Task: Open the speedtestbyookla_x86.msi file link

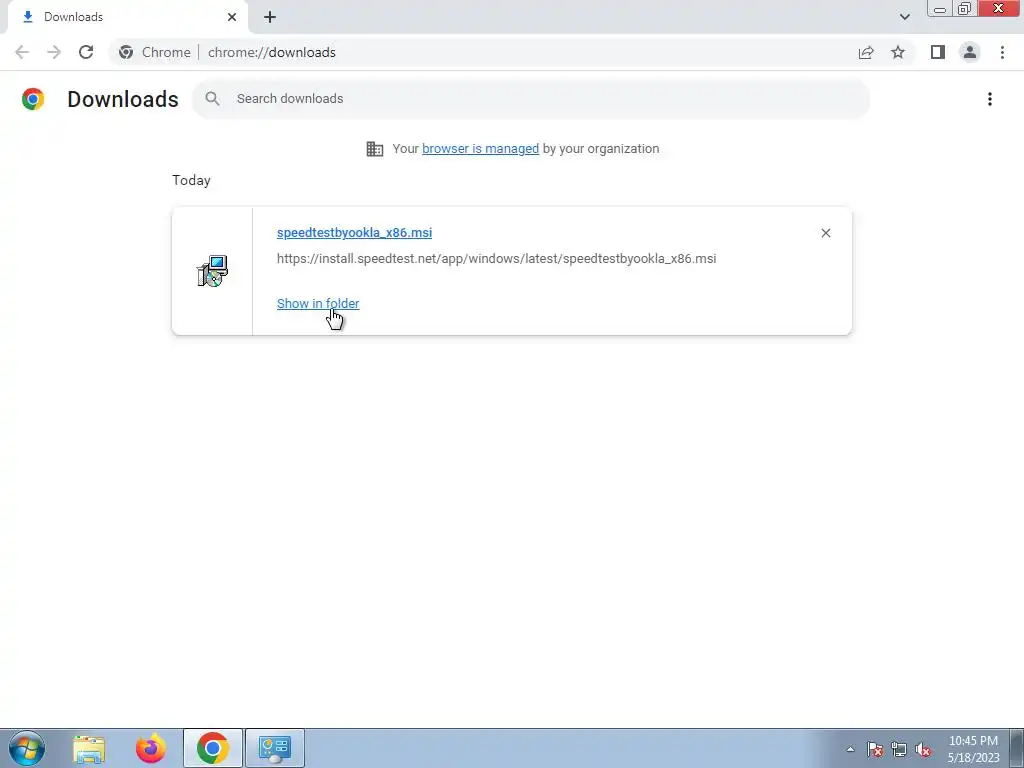Action: (x=355, y=232)
